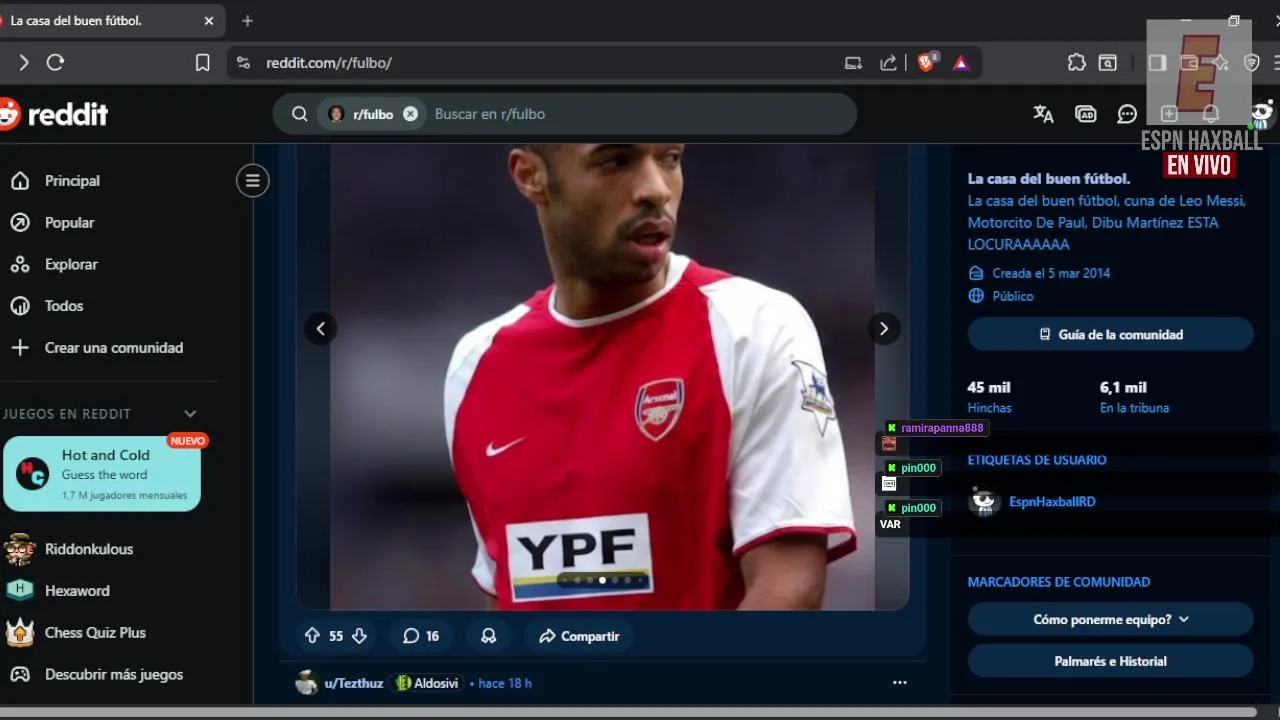Open site info icon beside URL
This screenshot has height=720, width=1280.
pyautogui.click(x=243, y=63)
